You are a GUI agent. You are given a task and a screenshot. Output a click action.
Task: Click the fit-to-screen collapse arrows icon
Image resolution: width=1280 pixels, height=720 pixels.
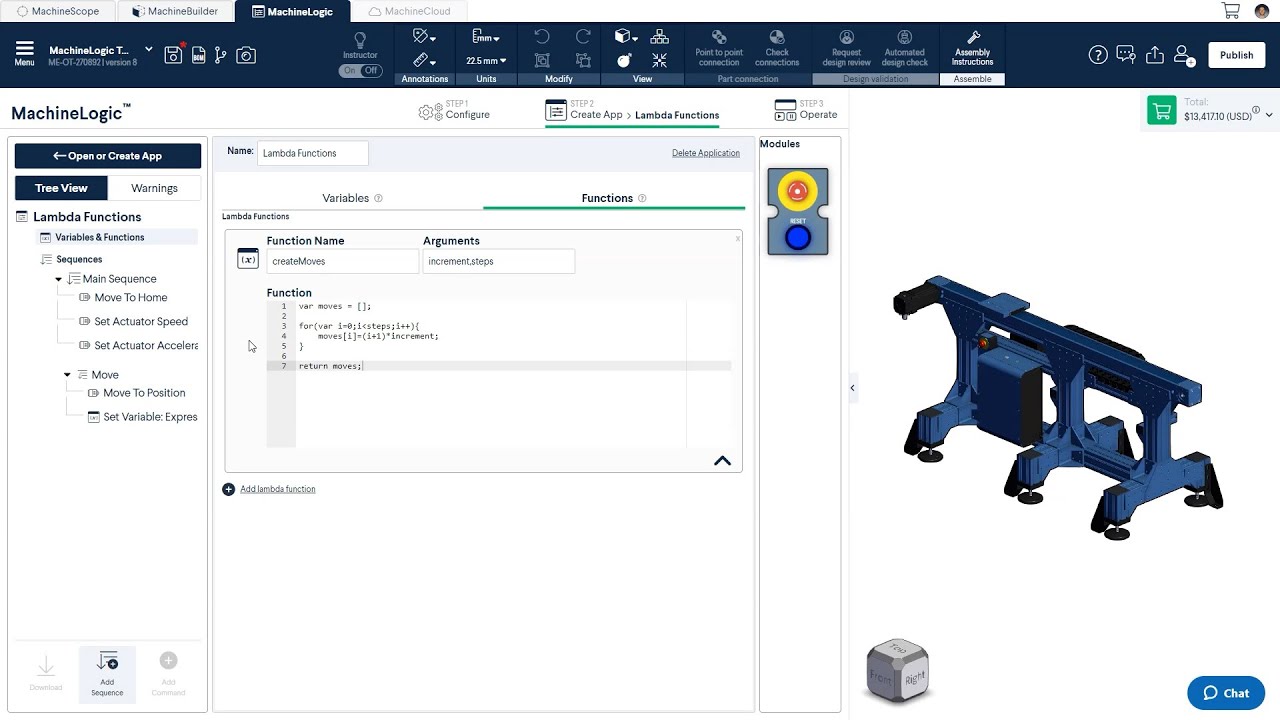(x=660, y=61)
